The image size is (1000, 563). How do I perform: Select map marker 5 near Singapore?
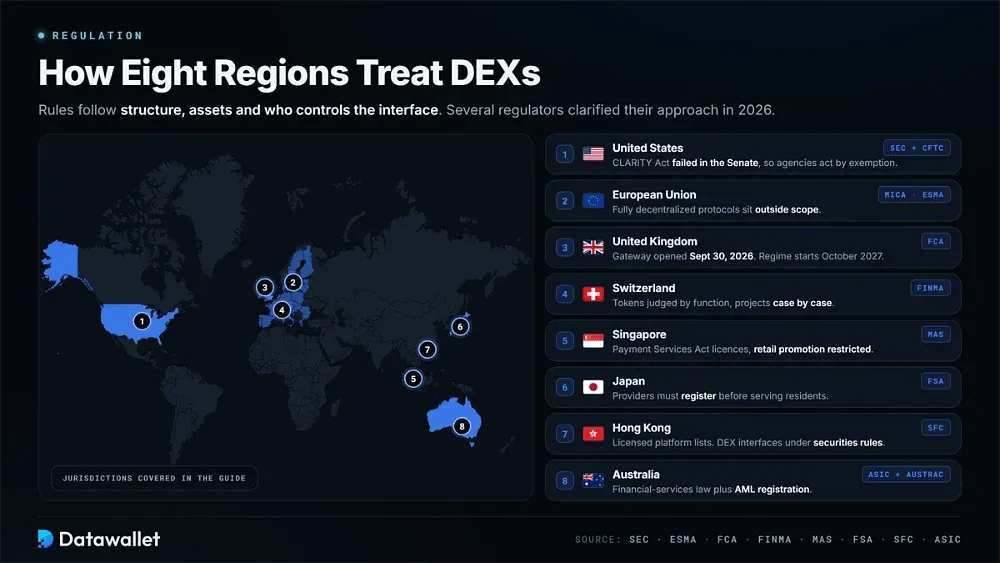(x=413, y=379)
